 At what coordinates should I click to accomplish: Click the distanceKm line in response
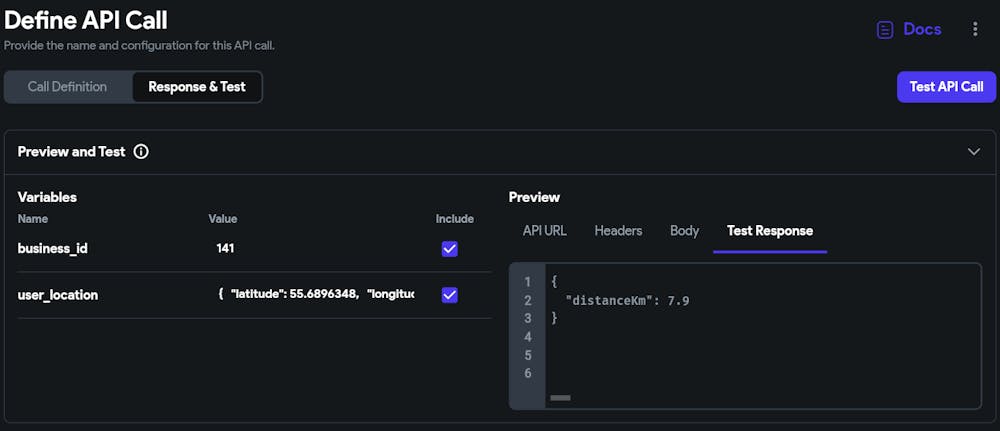coord(627,300)
